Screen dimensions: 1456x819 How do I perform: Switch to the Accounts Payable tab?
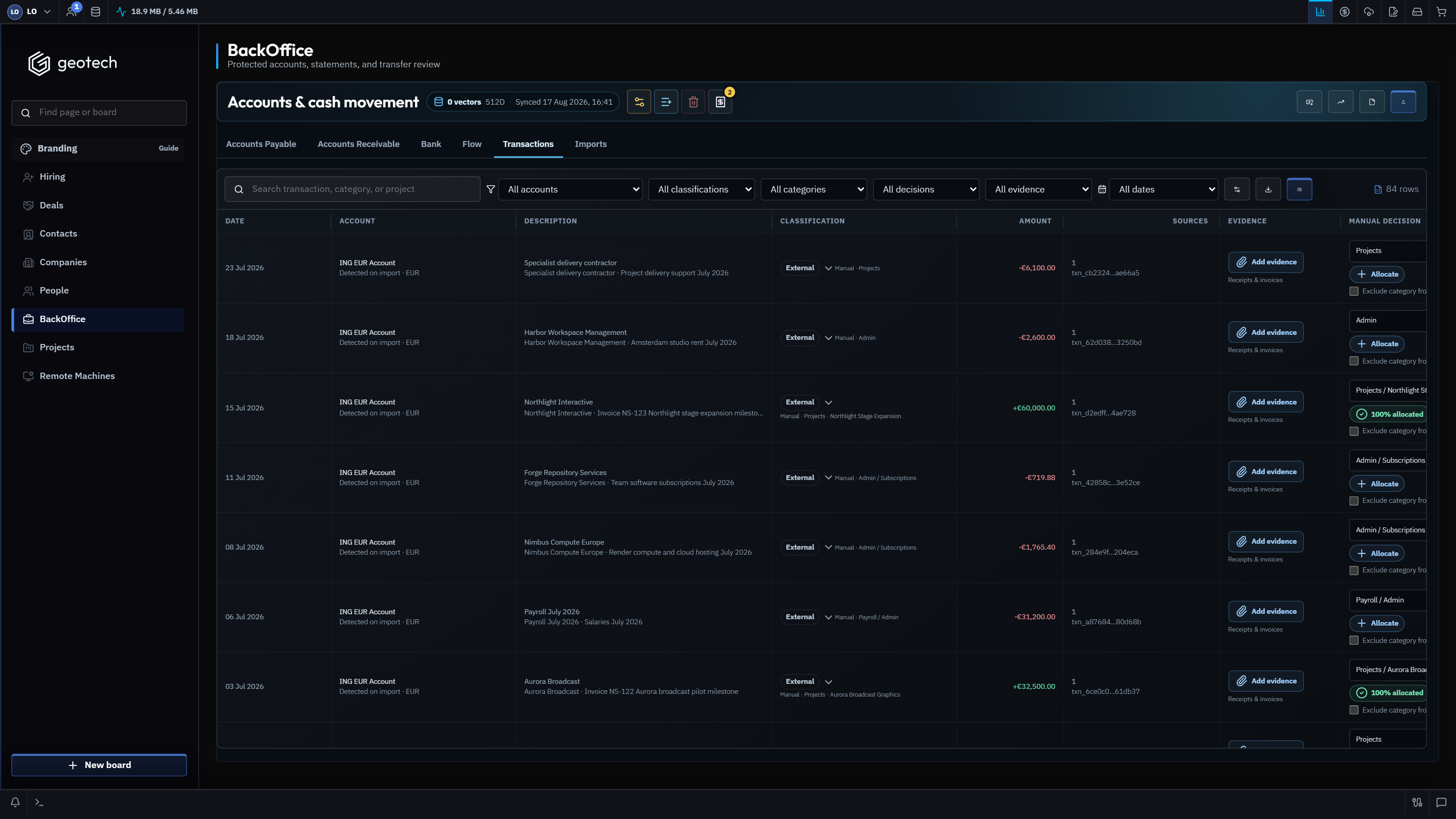[x=261, y=144]
